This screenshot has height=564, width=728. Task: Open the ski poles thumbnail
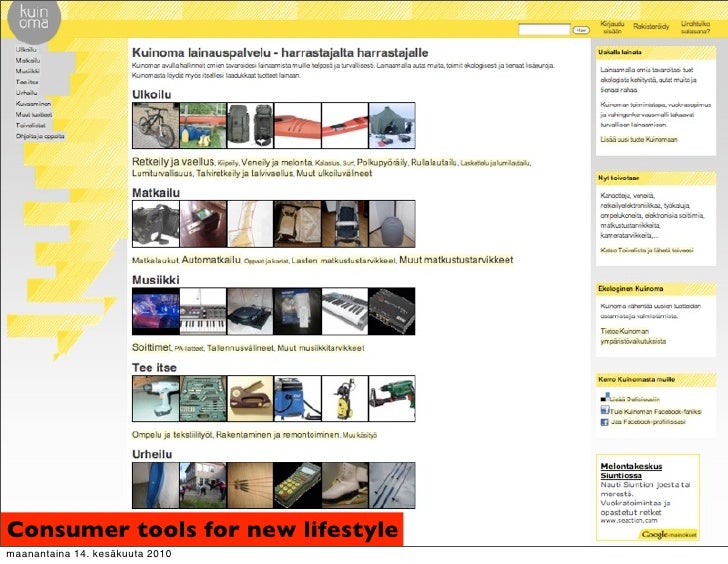[392, 486]
